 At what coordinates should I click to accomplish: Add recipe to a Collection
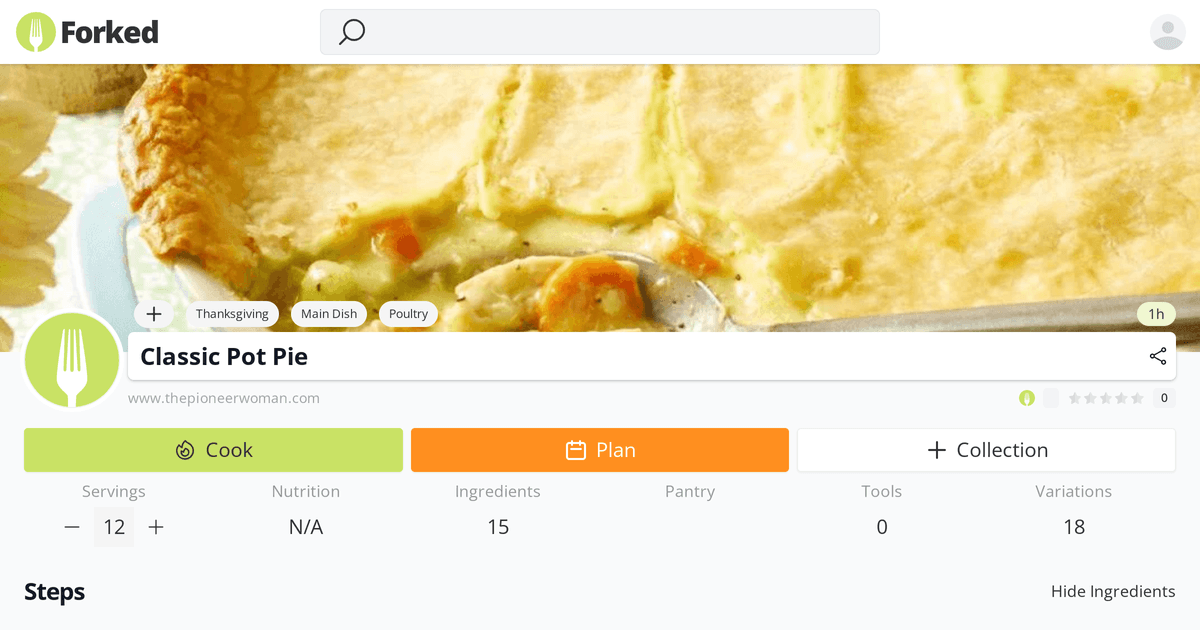986,450
